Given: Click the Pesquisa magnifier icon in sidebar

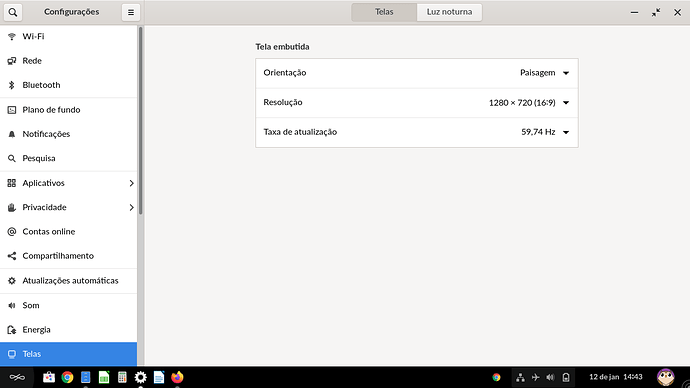Looking at the screenshot, I should 12,158.
